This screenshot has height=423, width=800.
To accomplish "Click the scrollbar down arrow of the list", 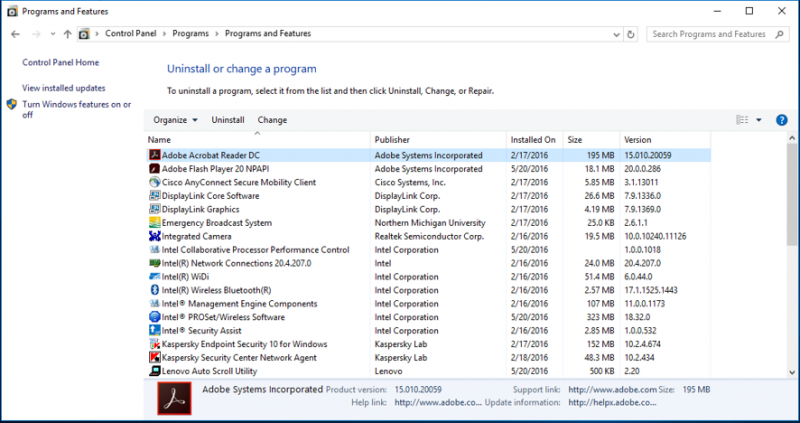I will click(792, 373).
